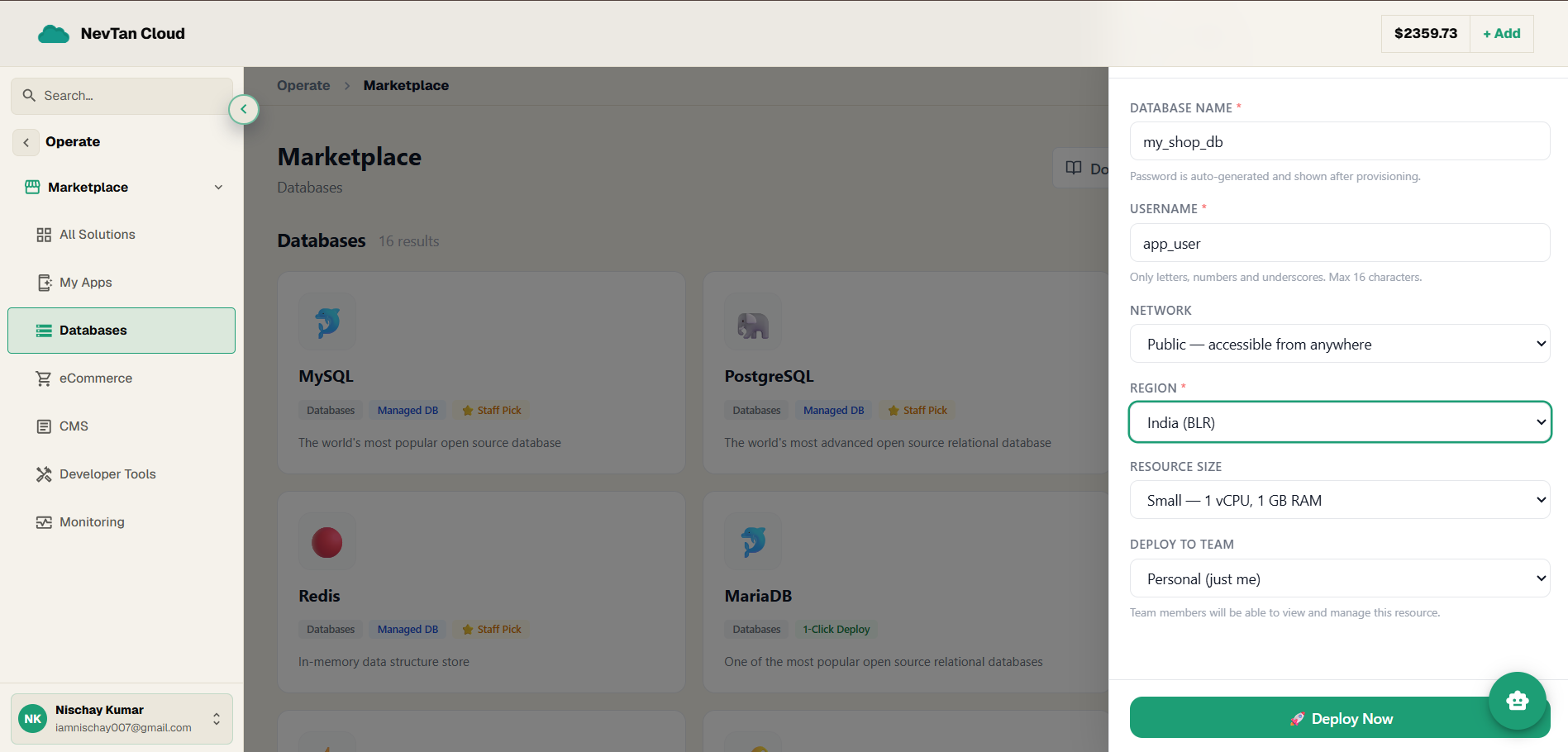Open the Resource Size dropdown
The height and width of the screenshot is (752, 1568).
[1340, 500]
